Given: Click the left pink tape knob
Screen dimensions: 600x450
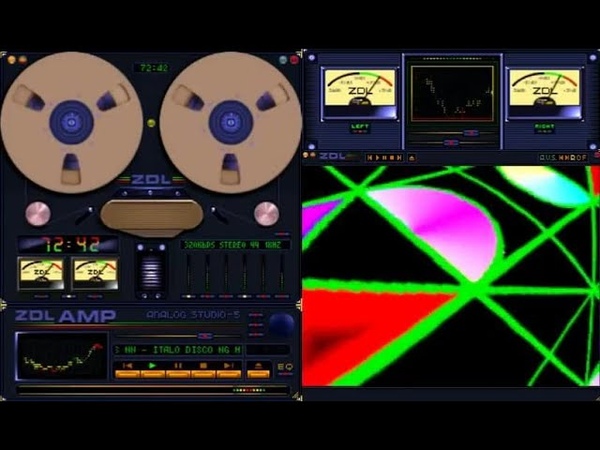Looking at the screenshot, I should (37, 213).
